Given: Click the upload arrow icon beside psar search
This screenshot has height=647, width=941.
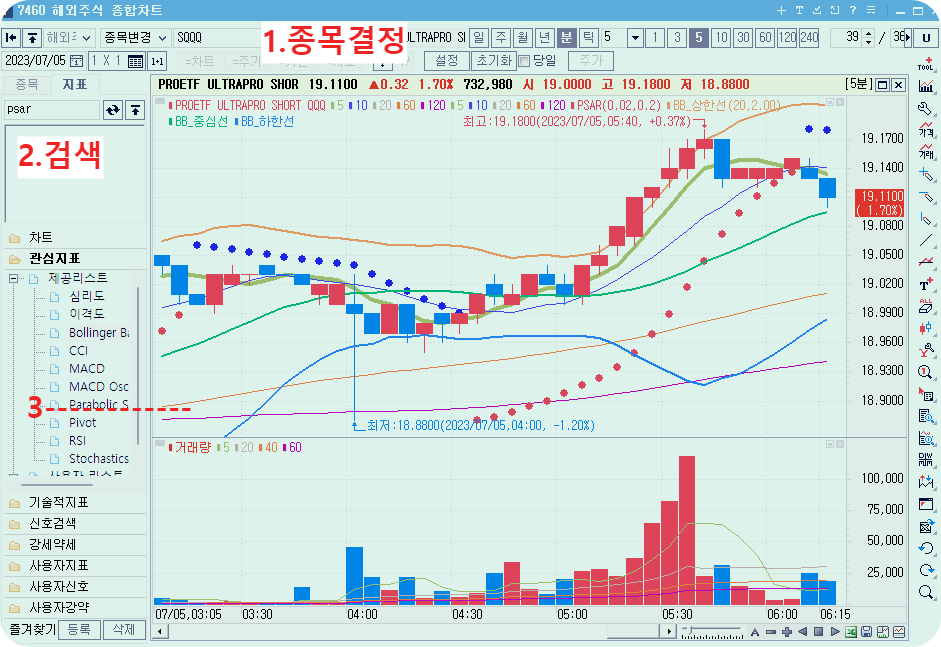Looking at the screenshot, I should point(136,110).
